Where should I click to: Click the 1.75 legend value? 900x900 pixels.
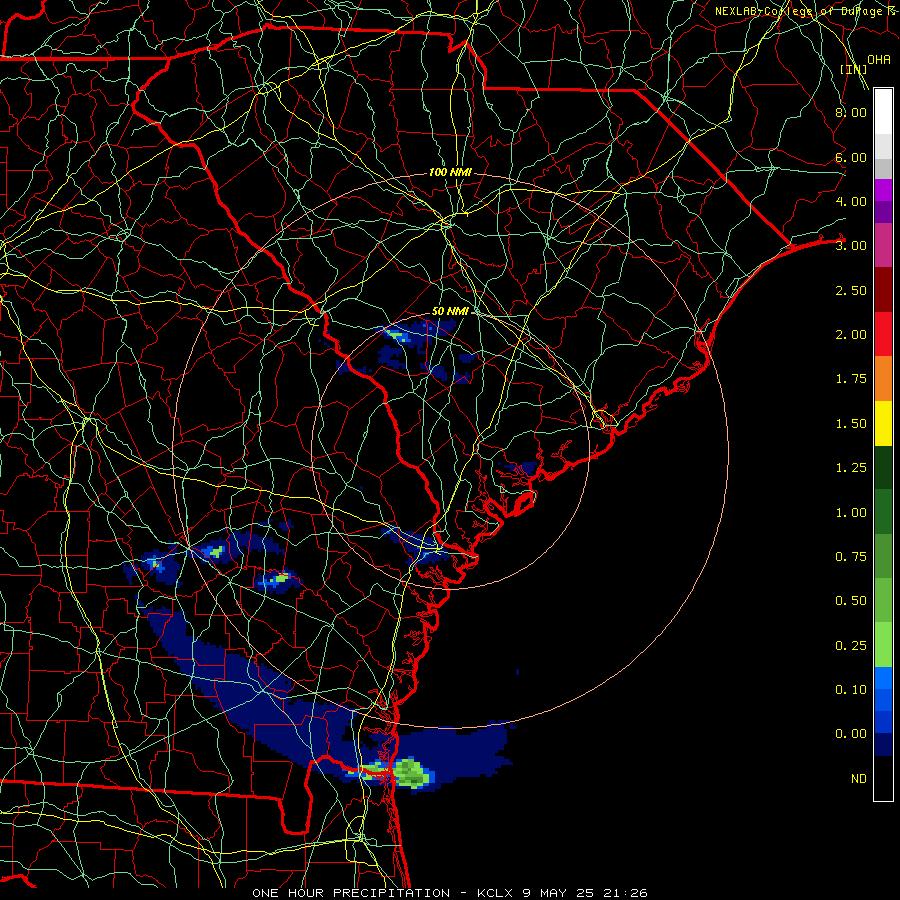click(851, 379)
